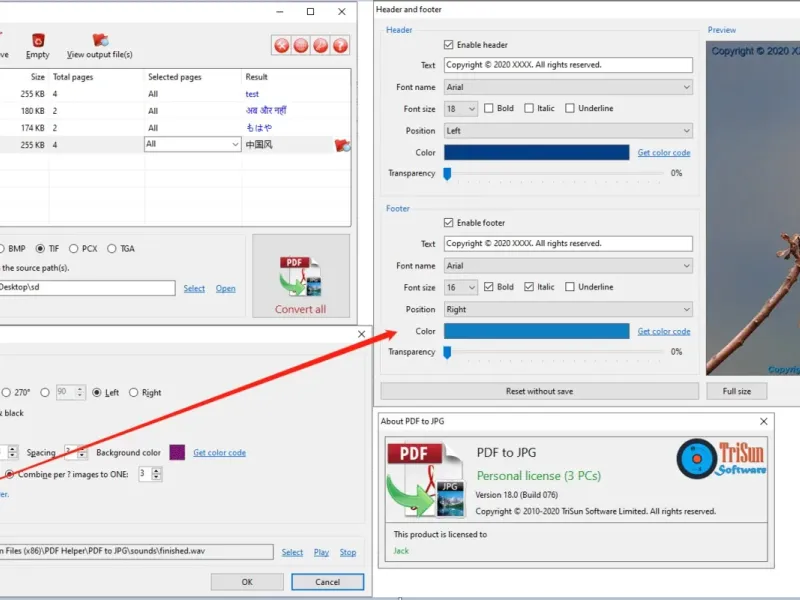
Task: Click Footer Get color code link
Action: pyautogui.click(x=664, y=331)
